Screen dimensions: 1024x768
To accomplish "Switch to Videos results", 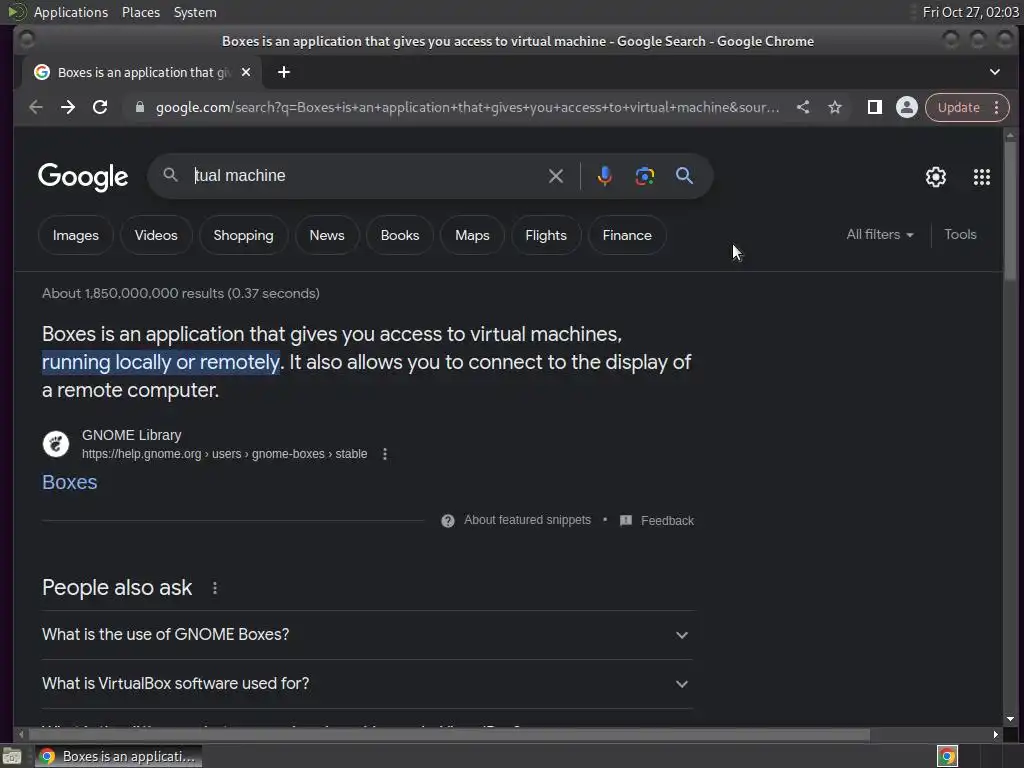I will (156, 235).
